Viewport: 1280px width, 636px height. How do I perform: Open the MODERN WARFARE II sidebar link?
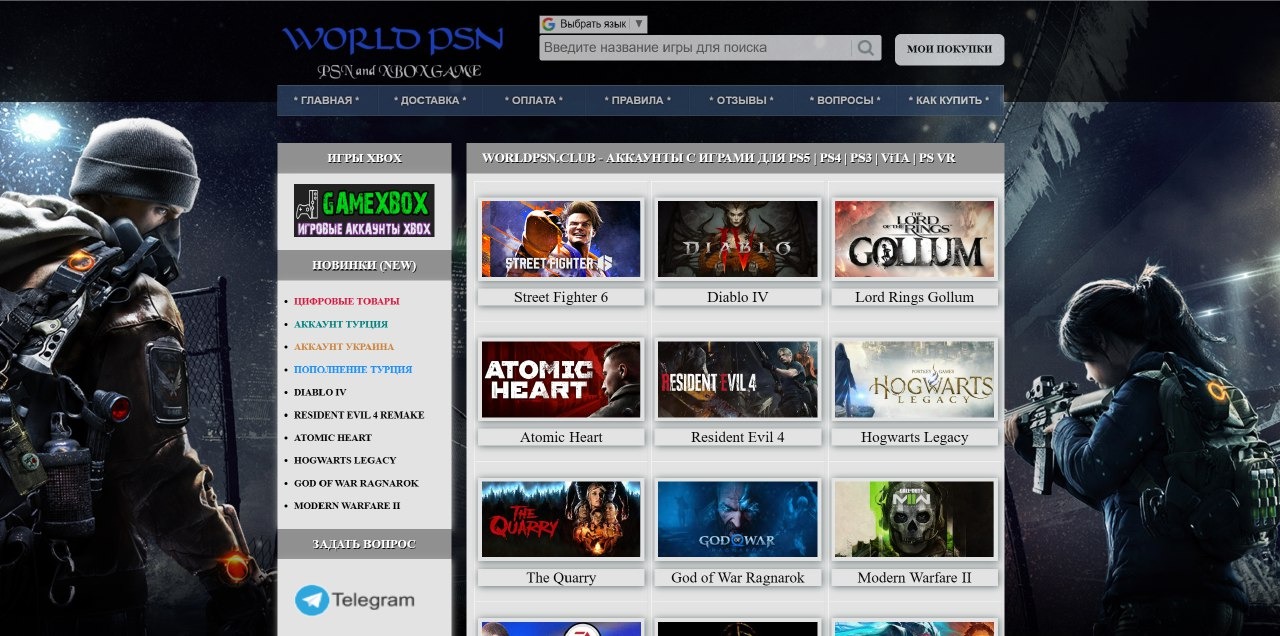pyautogui.click(x=347, y=506)
